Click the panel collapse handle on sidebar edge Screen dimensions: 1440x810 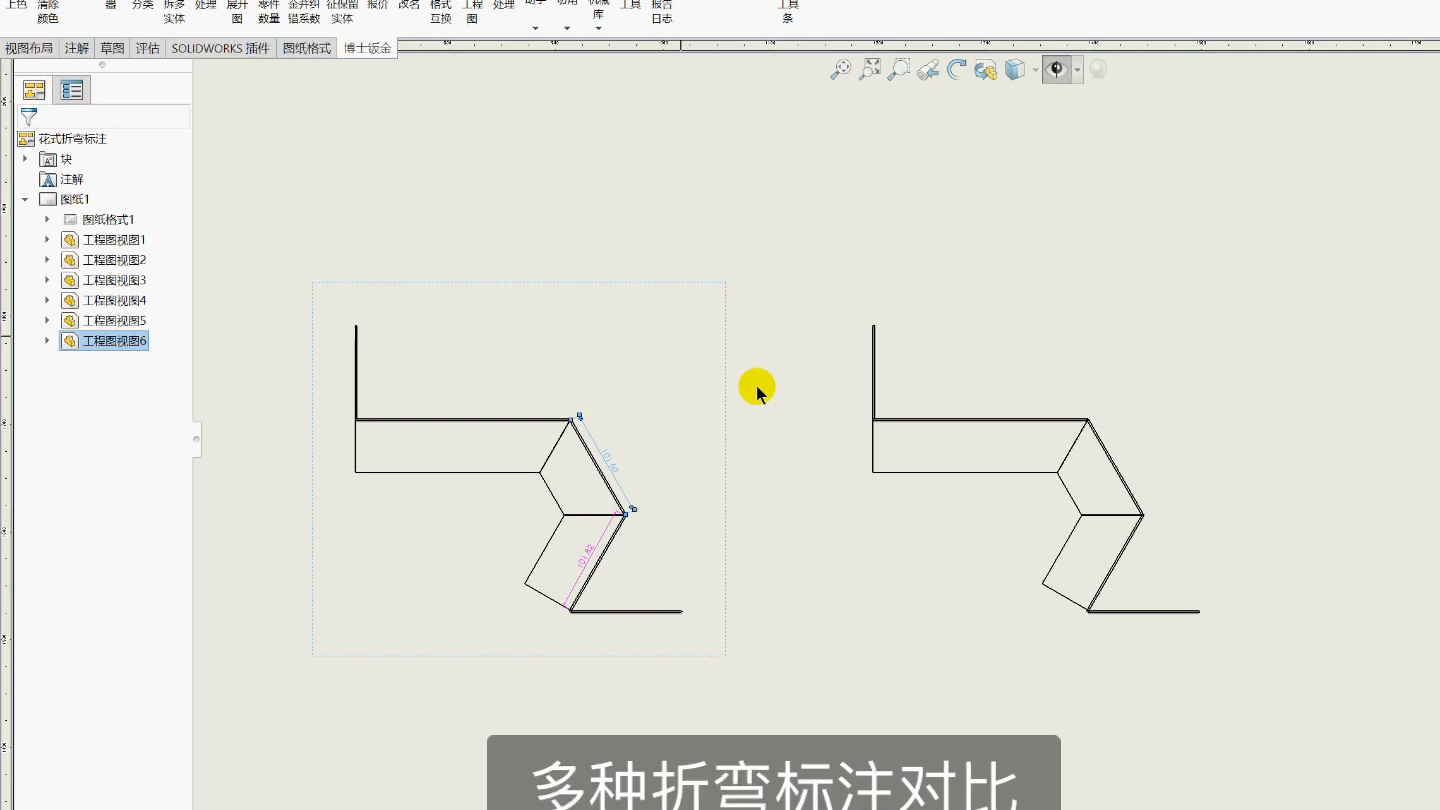coord(196,439)
